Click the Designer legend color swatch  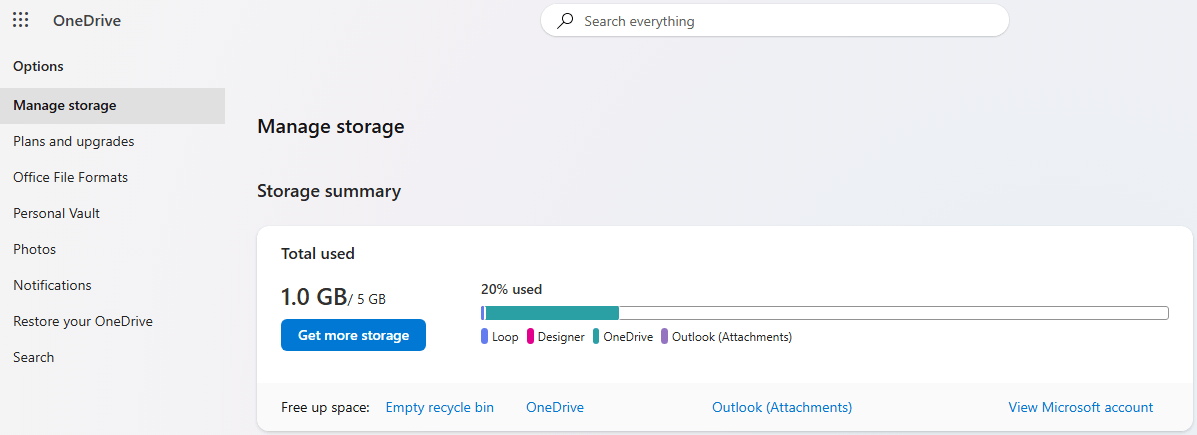(x=530, y=337)
